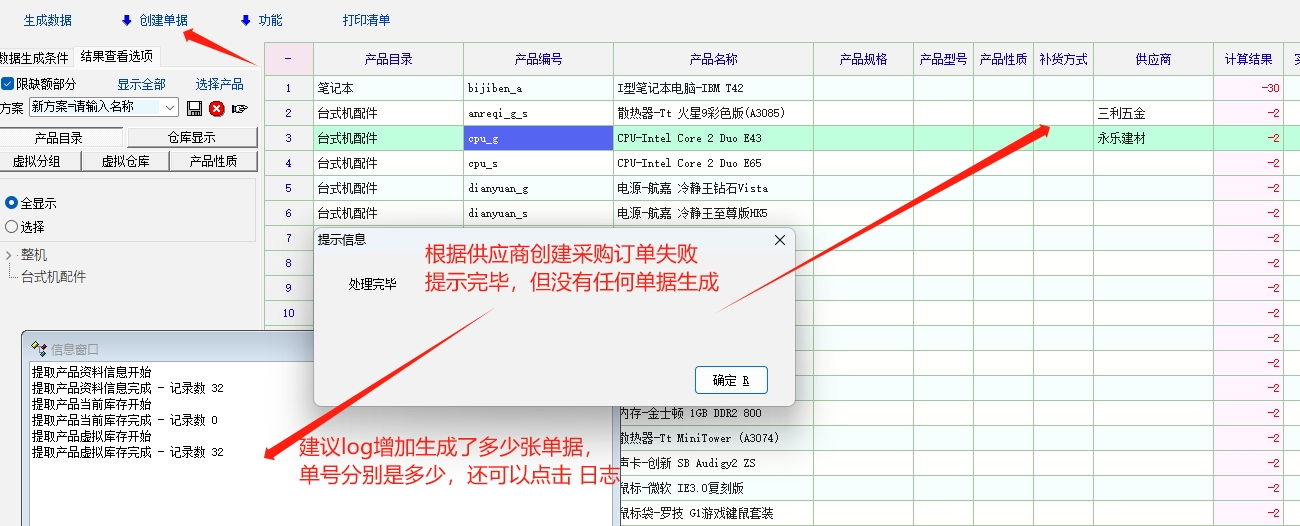
Task: Select the 选择 radio button
Action: point(12,227)
